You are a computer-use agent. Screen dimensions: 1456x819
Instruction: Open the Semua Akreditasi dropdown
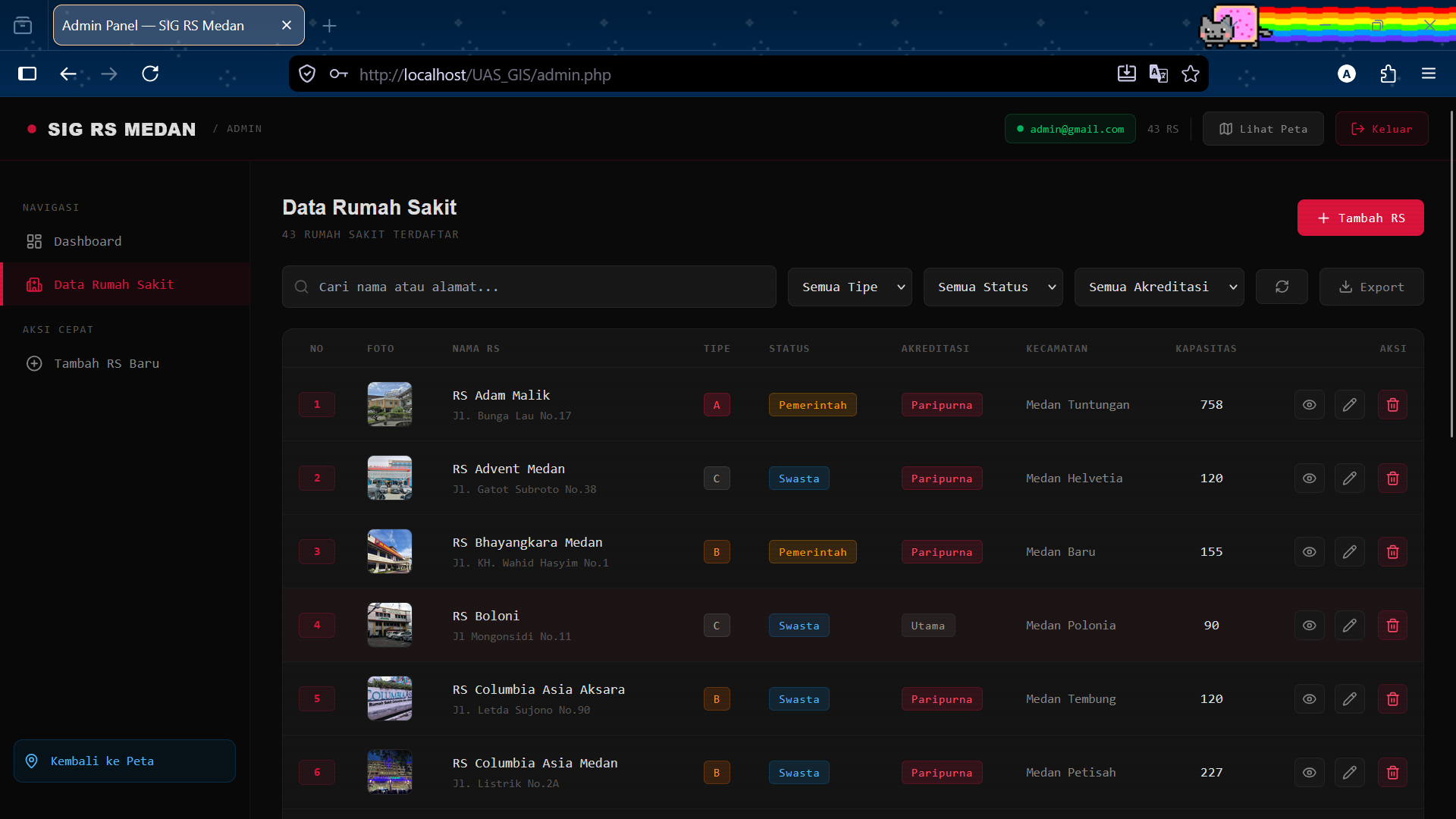pyautogui.click(x=1159, y=287)
